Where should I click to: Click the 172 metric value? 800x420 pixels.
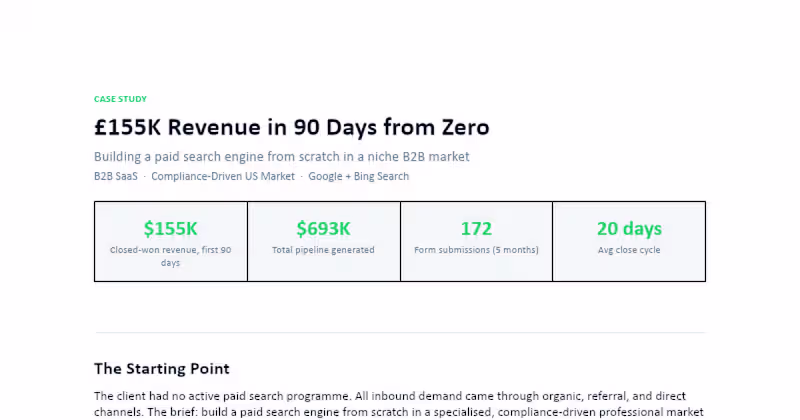(476, 229)
